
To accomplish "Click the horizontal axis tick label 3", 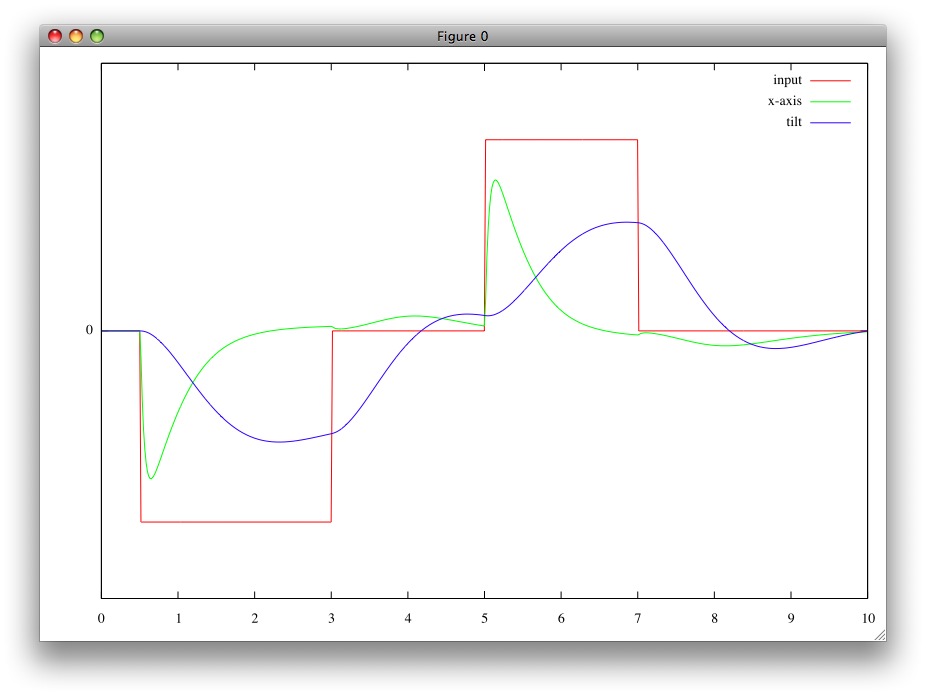I will (x=331, y=617).
